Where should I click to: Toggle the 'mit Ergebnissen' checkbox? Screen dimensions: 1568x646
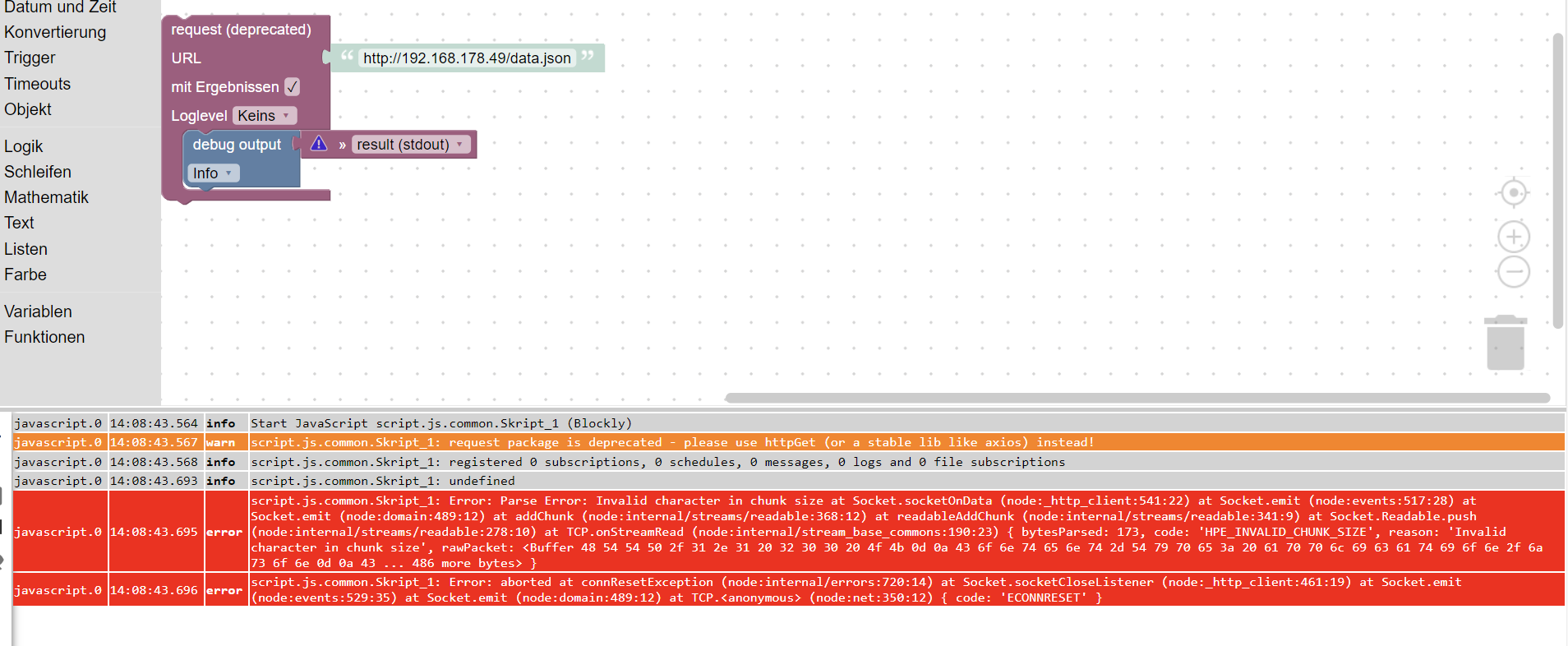(292, 86)
